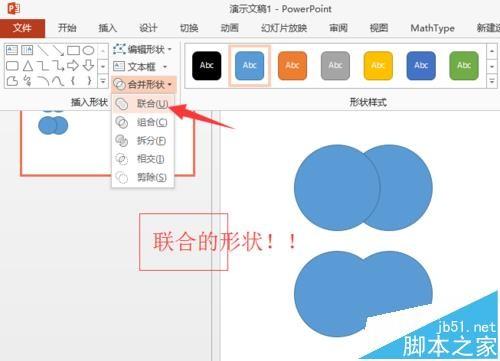Switch to the 切换 (Transitions) tab
The width and height of the screenshot is (500, 361).
tap(189, 28)
